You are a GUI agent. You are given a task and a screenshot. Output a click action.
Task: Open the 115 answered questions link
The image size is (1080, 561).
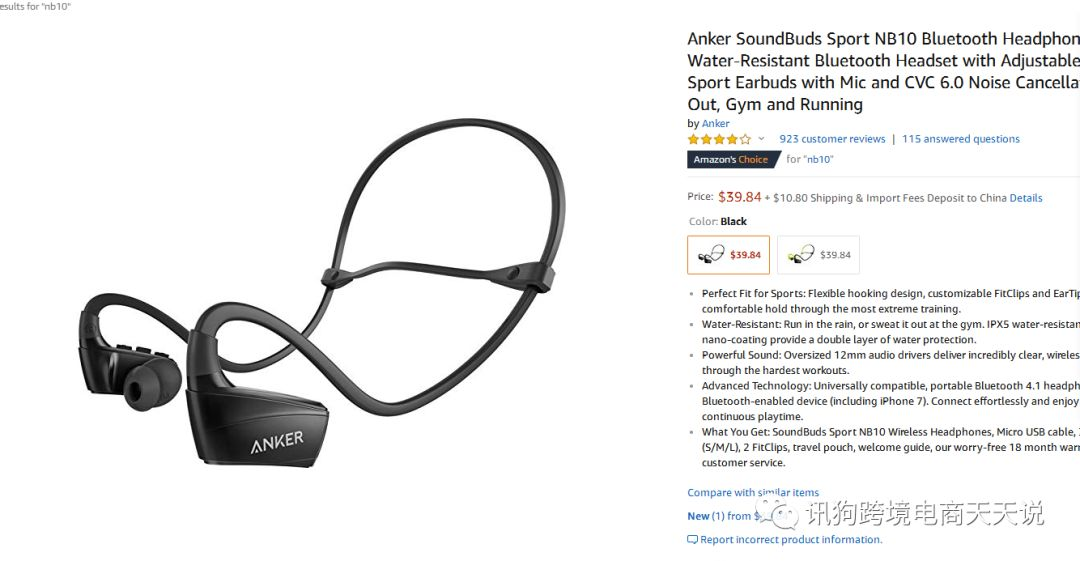pos(961,139)
